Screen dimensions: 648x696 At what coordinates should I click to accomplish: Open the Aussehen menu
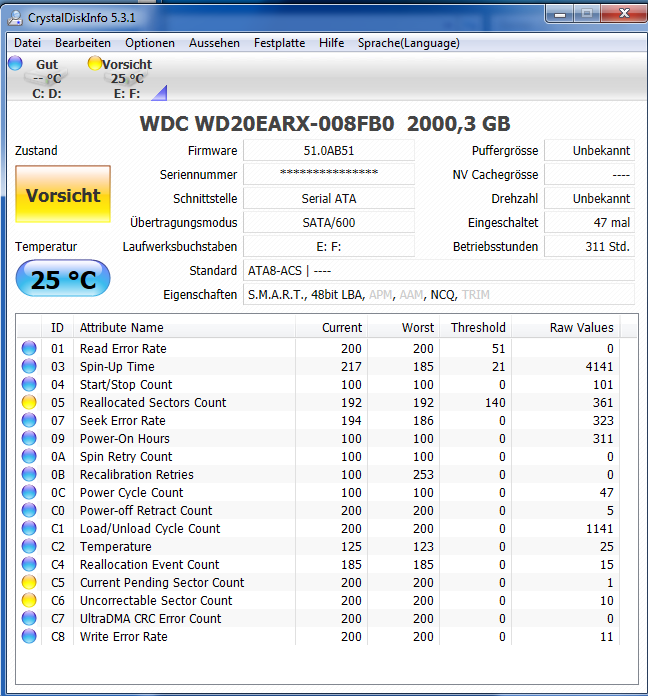(x=214, y=43)
